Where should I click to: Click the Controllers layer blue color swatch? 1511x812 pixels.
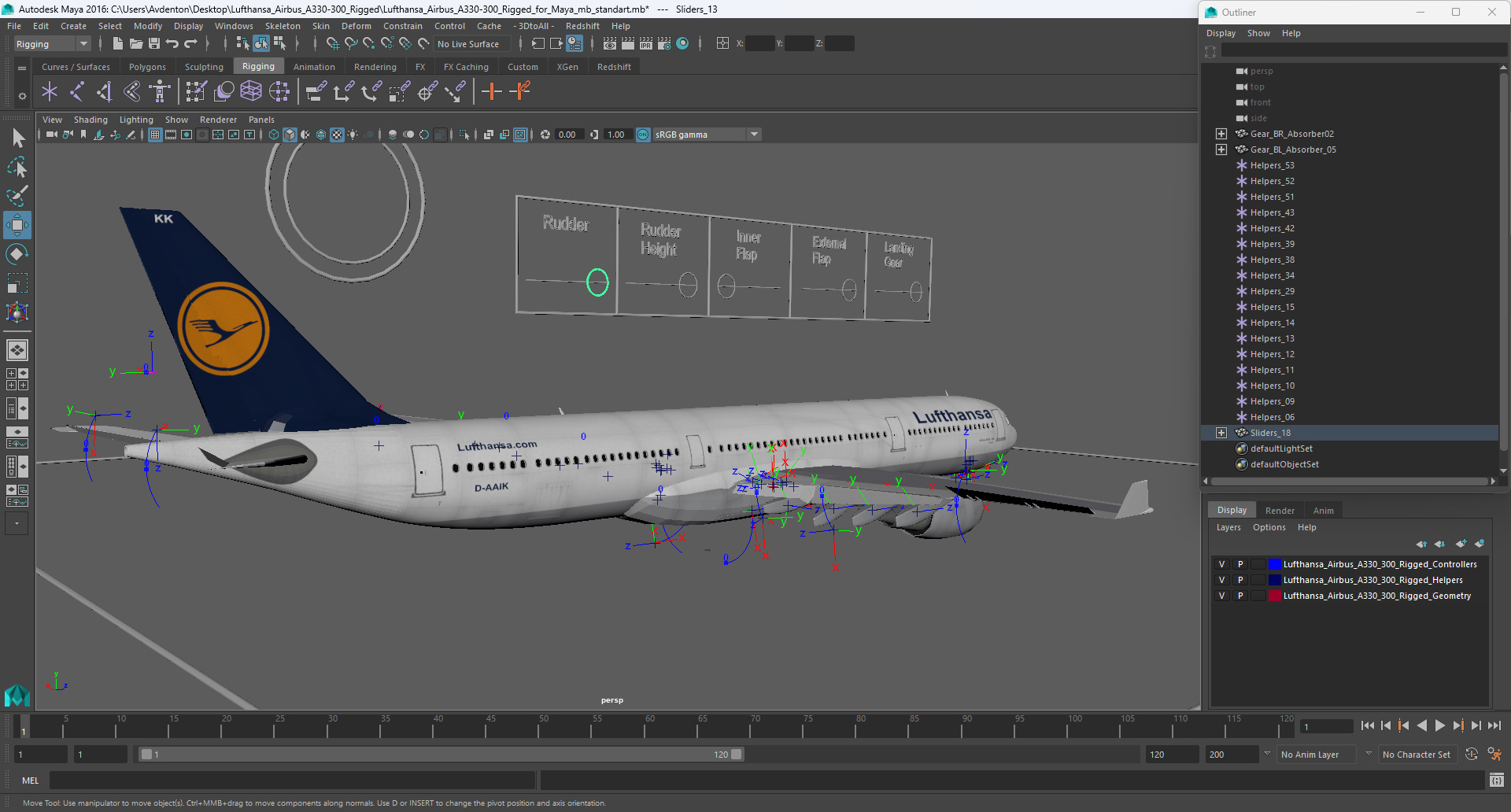(1274, 564)
